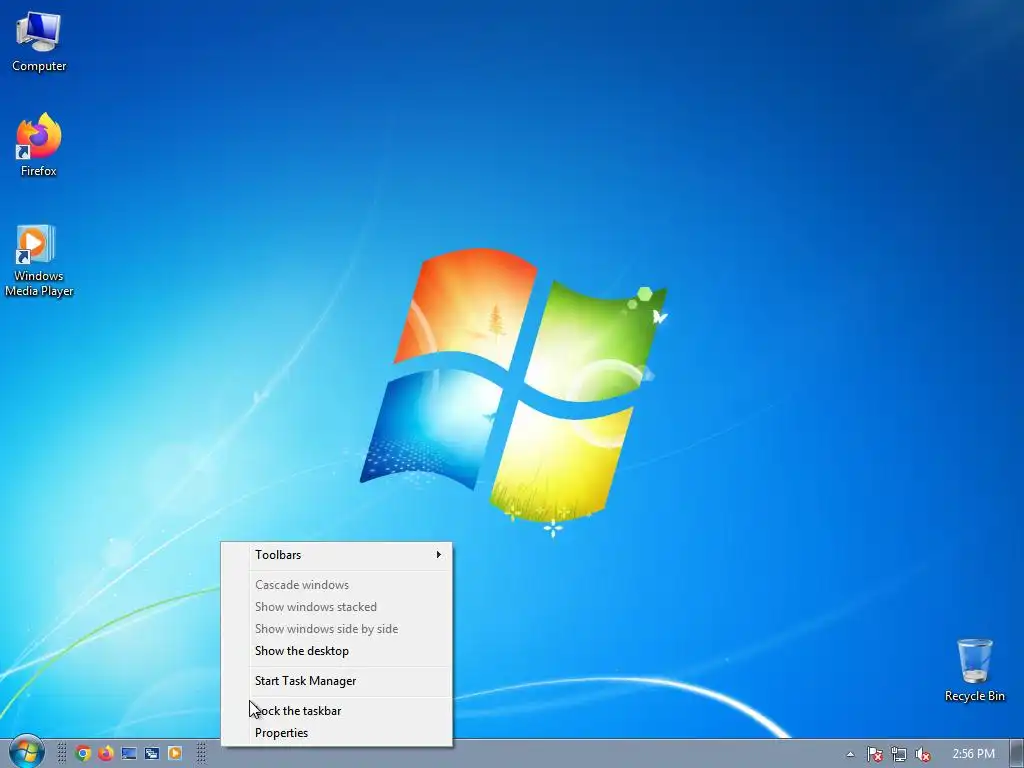The image size is (1024, 768).
Task: Click the taskbar grip handle after Media Player
Action: click(201, 754)
